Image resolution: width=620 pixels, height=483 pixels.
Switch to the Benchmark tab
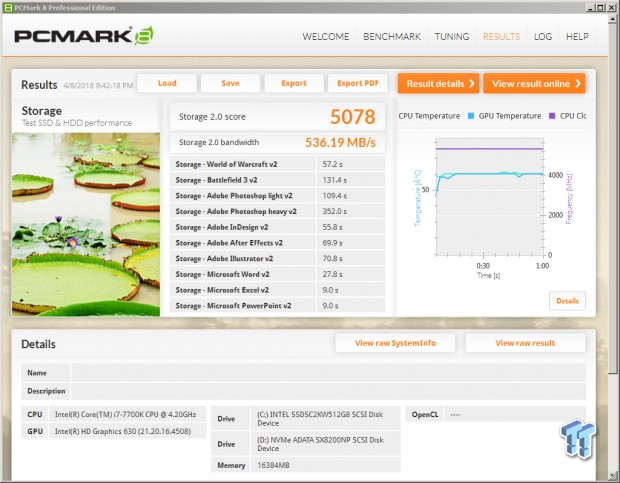[x=392, y=37]
